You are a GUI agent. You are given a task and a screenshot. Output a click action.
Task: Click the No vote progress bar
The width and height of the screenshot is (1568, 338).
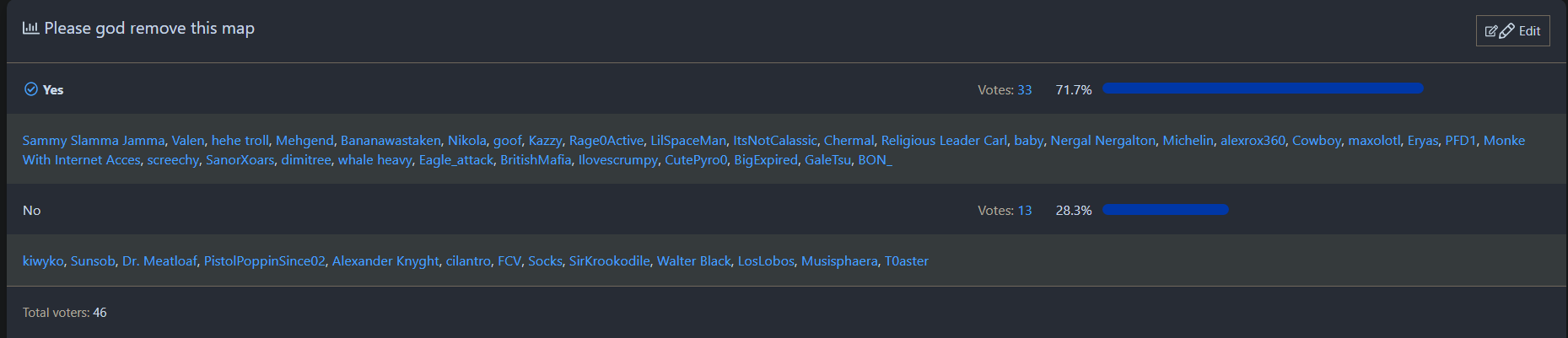point(1166,210)
